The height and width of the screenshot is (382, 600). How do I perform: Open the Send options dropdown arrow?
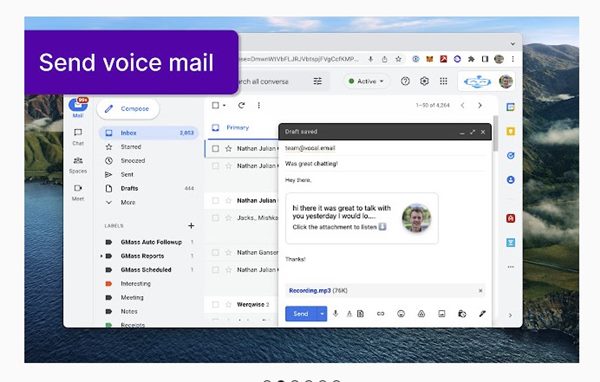click(322, 314)
